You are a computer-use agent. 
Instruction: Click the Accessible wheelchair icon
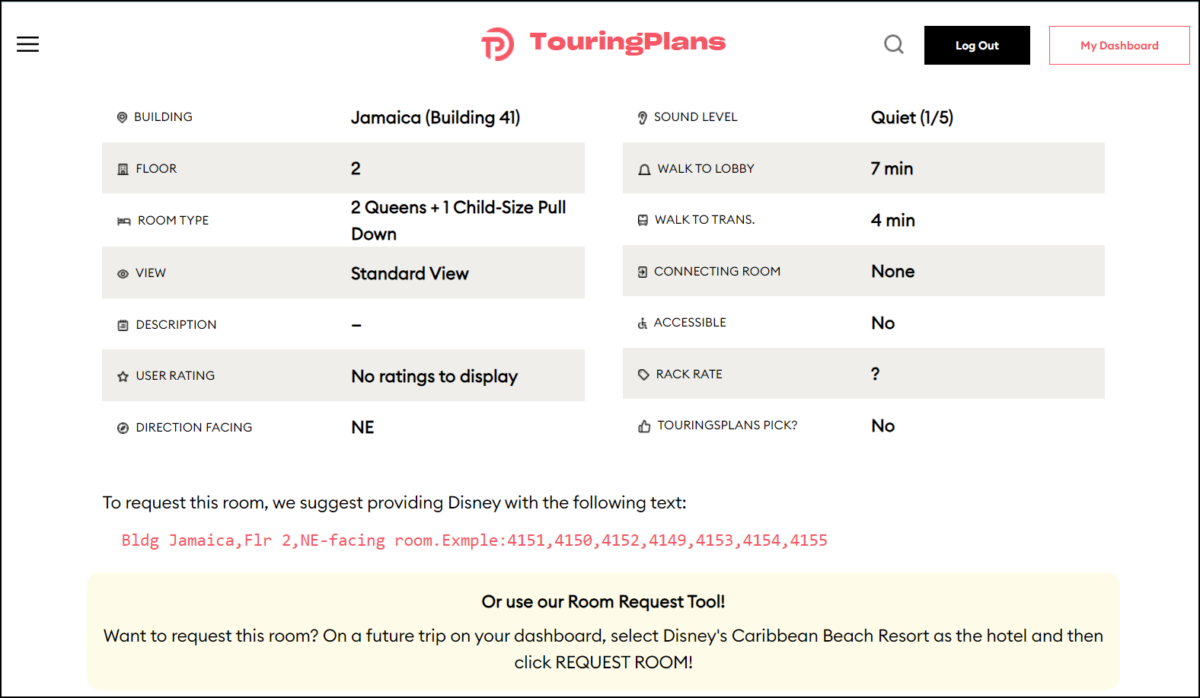pos(641,322)
